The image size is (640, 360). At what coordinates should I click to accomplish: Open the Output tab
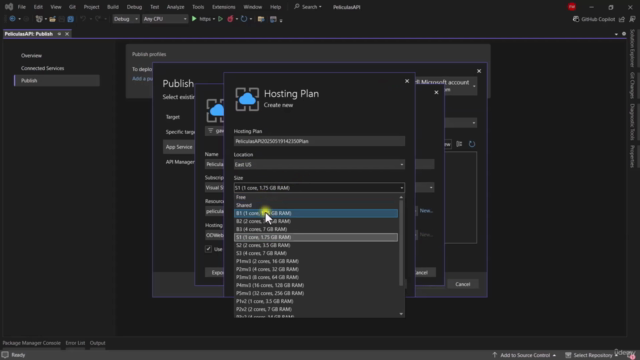tap(98, 343)
